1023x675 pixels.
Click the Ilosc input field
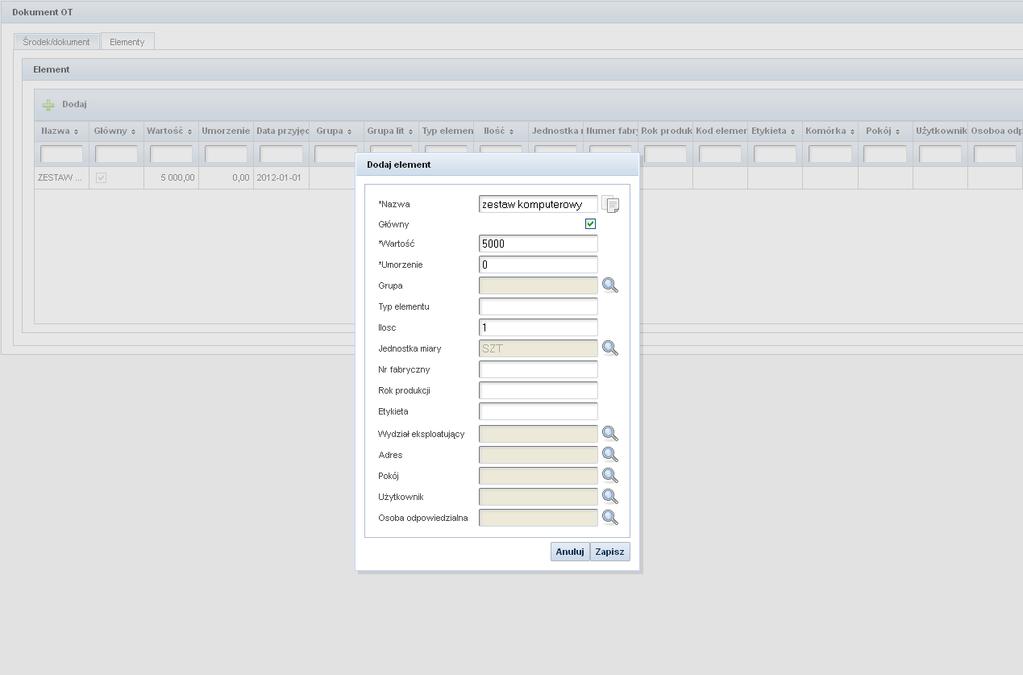538,327
